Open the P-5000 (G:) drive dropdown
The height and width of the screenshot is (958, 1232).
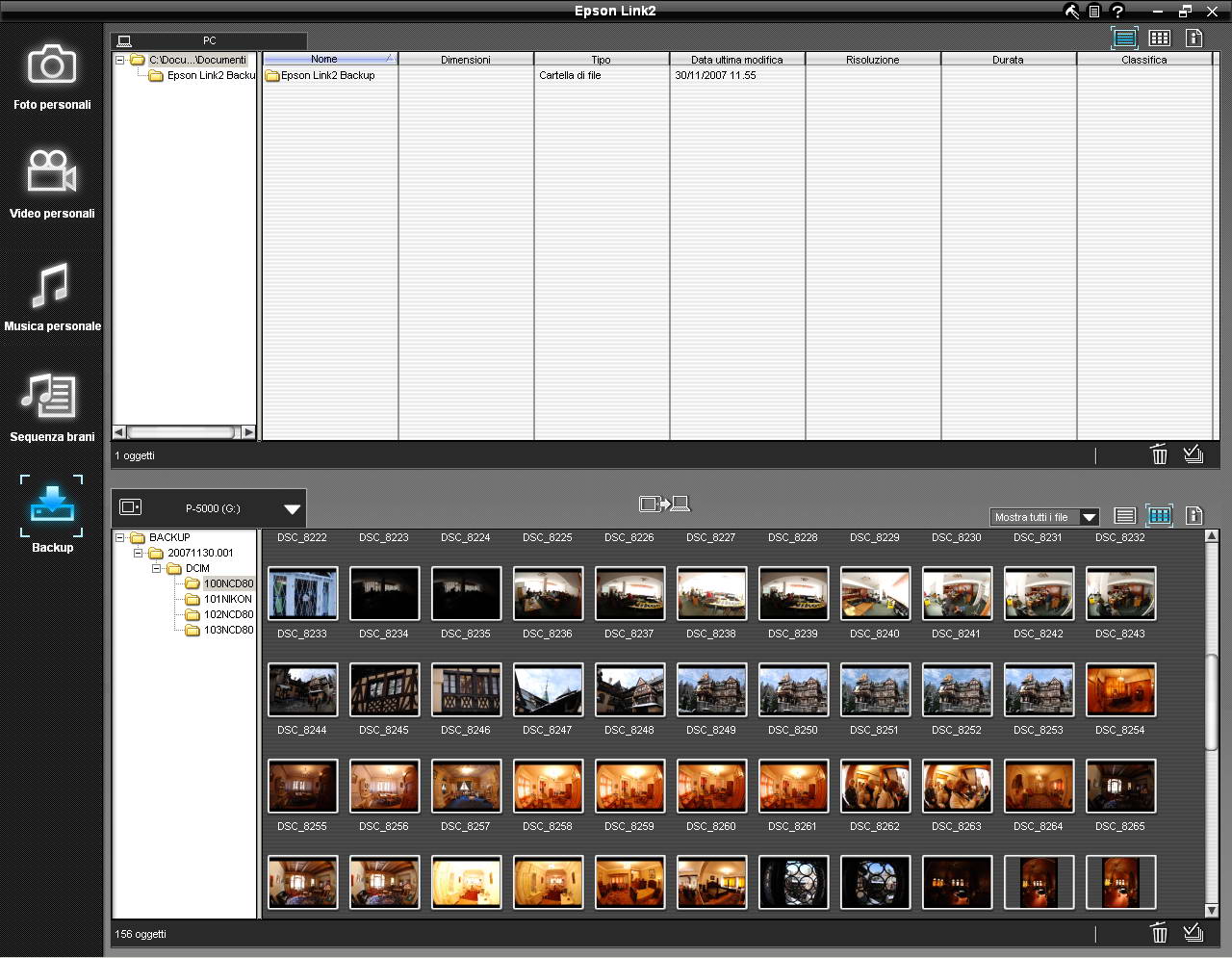click(292, 508)
